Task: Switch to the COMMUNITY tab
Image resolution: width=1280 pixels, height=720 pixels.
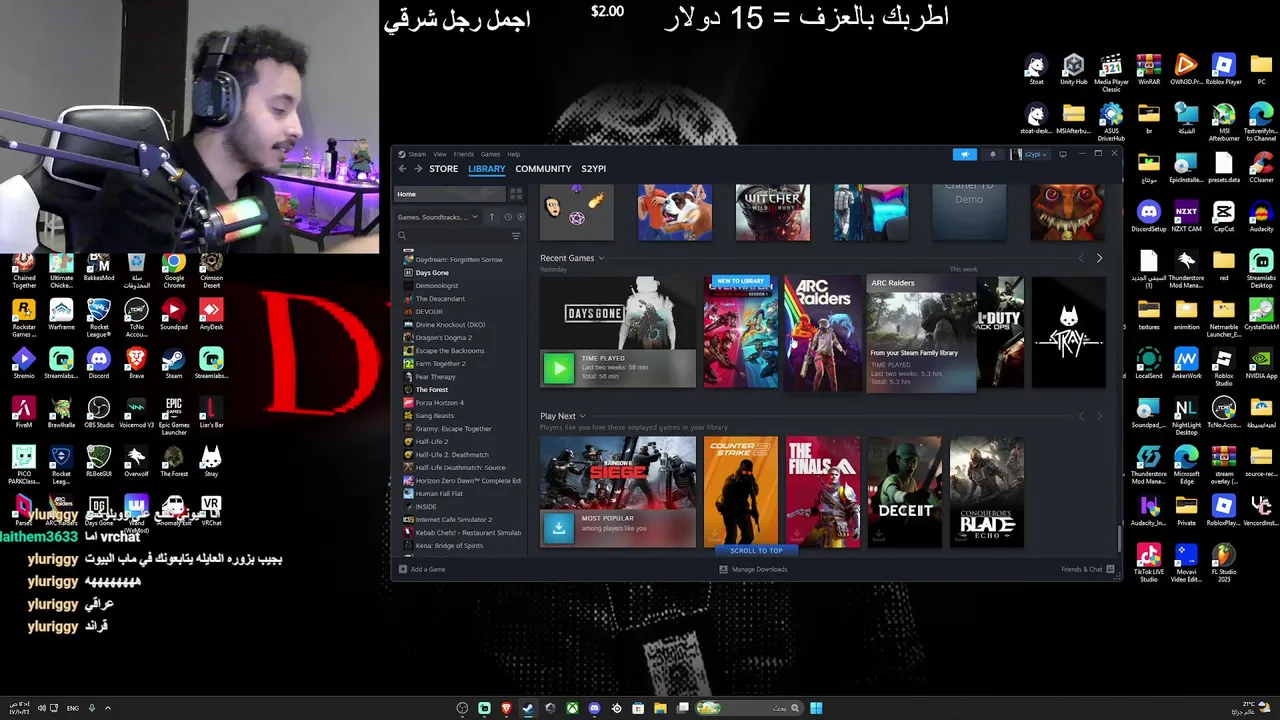Action: [543, 169]
